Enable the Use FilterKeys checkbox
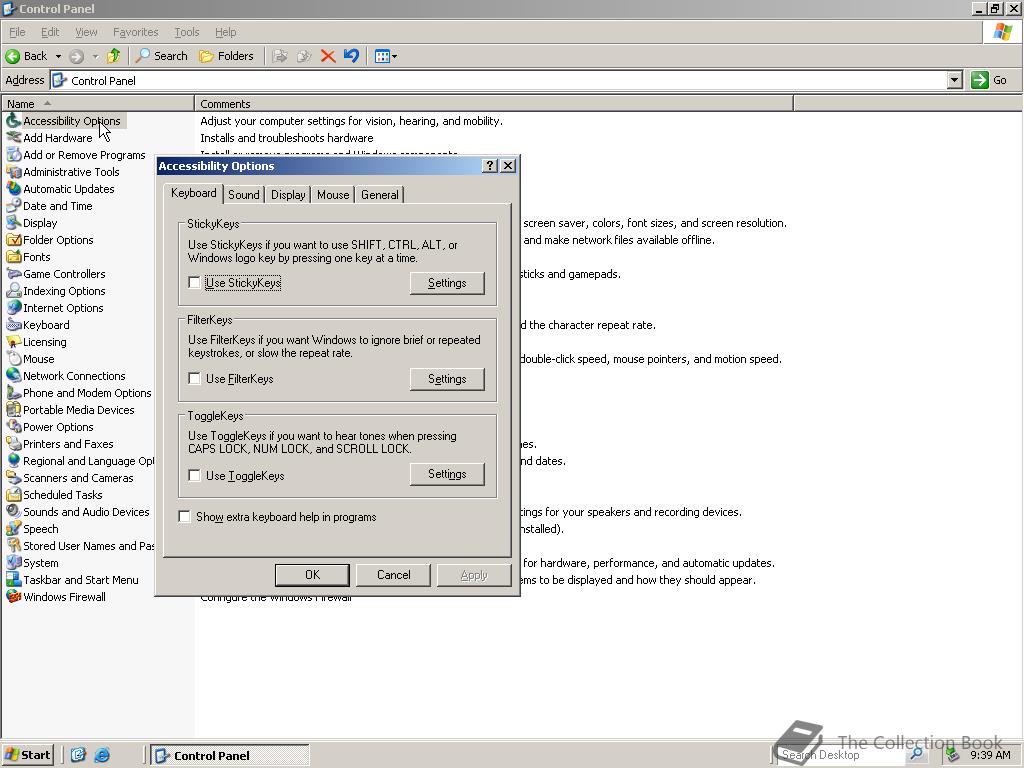Viewport: 1024px width, 768px height. [194, 379]
